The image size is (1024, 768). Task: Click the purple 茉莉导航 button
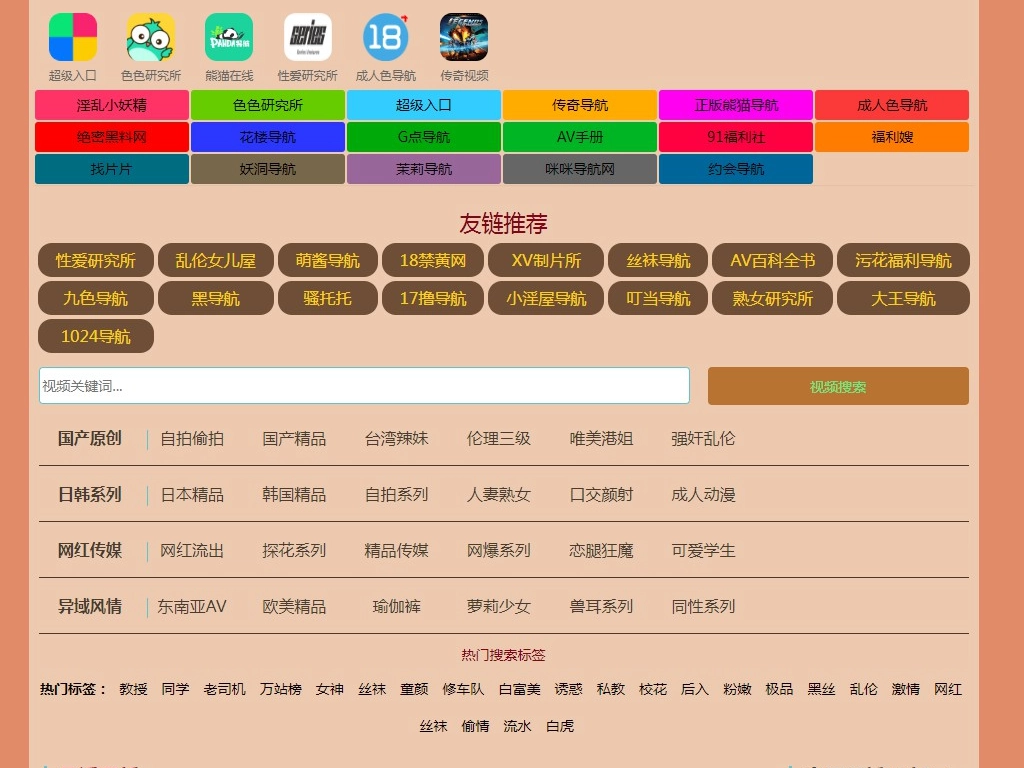point(424,169)
